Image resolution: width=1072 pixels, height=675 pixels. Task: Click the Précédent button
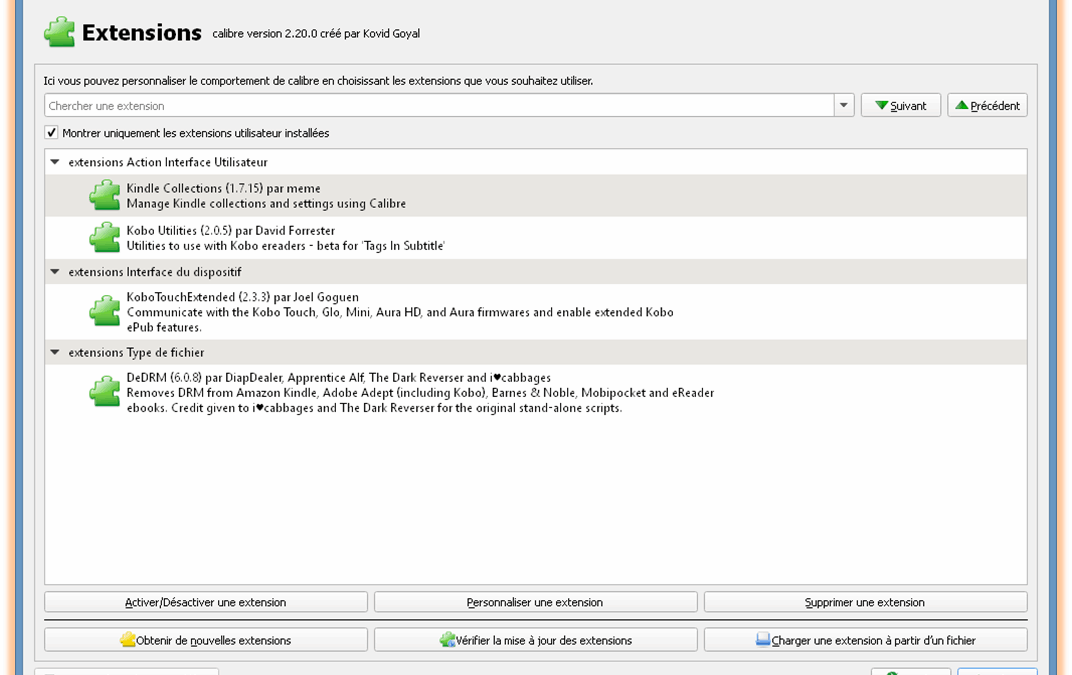pos(987,105)
